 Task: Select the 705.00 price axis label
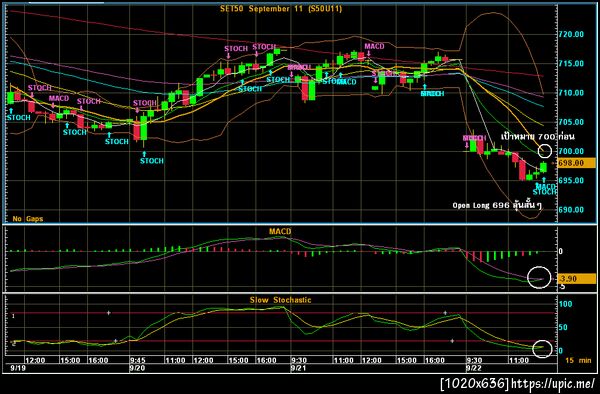(571, 122)
